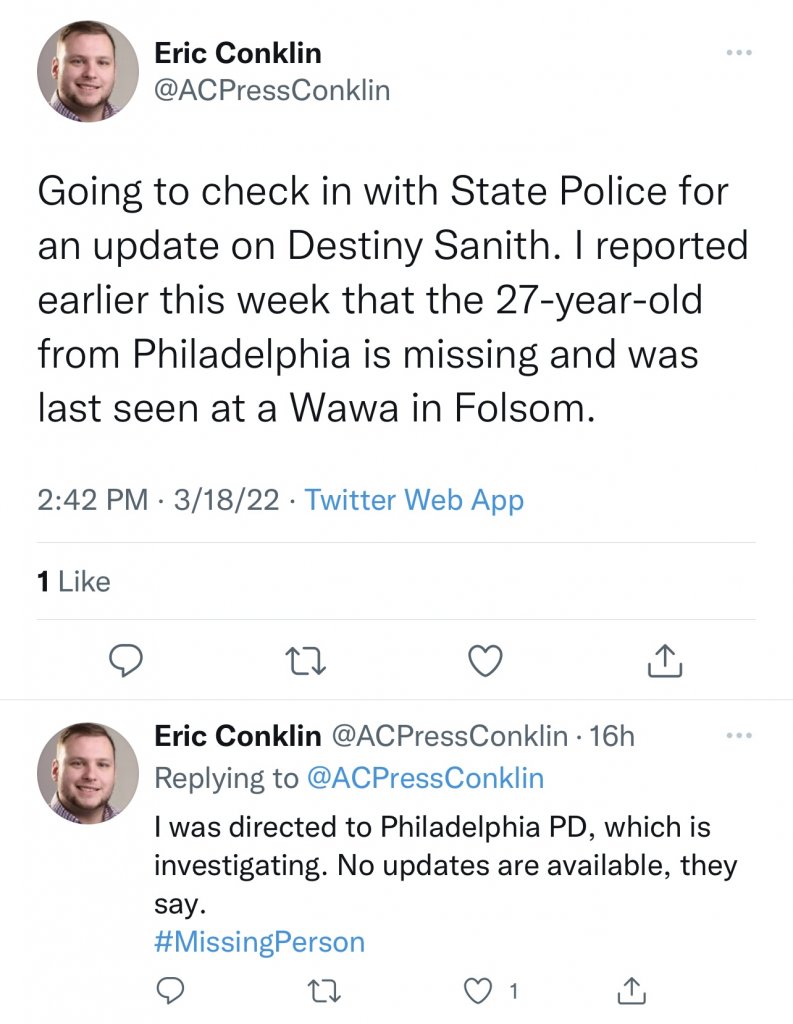Like the reply tweet with heart

480,991
